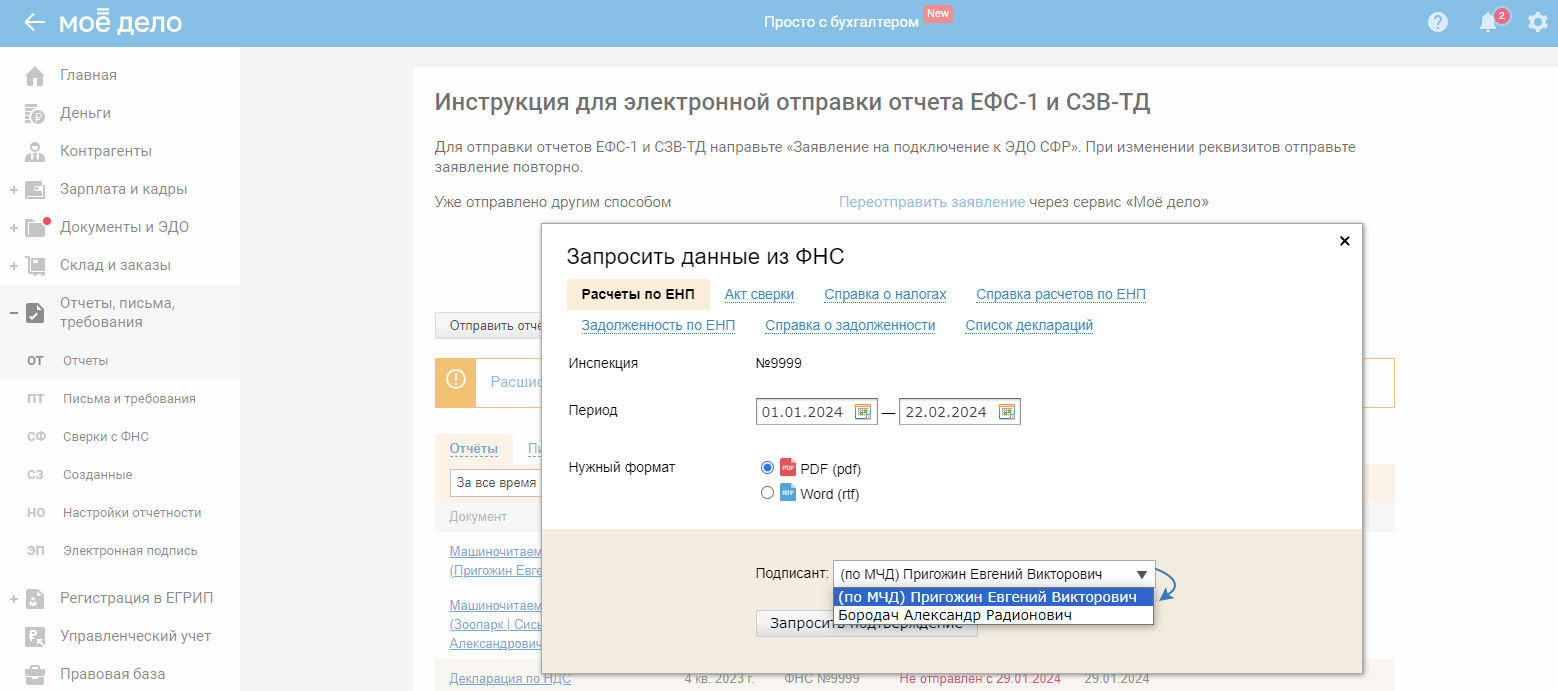Open notifications bell icon
The height and width of the screenshot is (691, 1558).
(x=1489, y=22)
